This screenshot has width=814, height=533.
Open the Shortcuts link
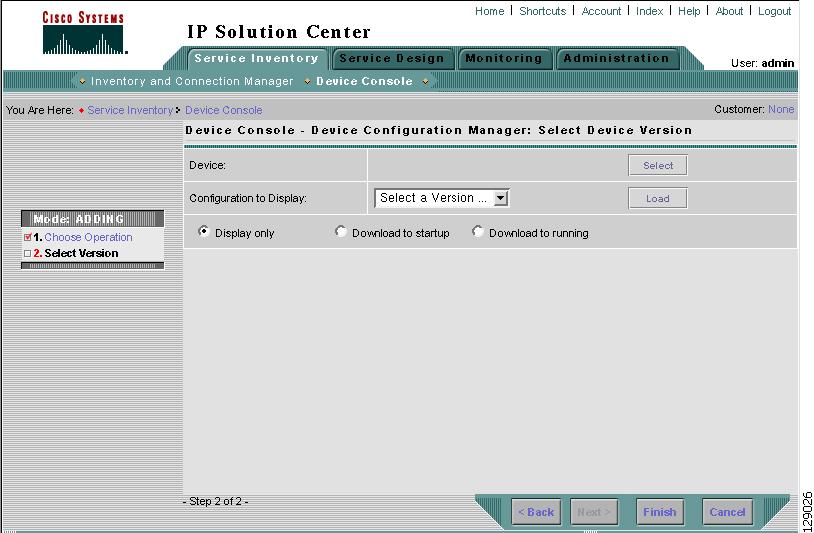[542, 11]
